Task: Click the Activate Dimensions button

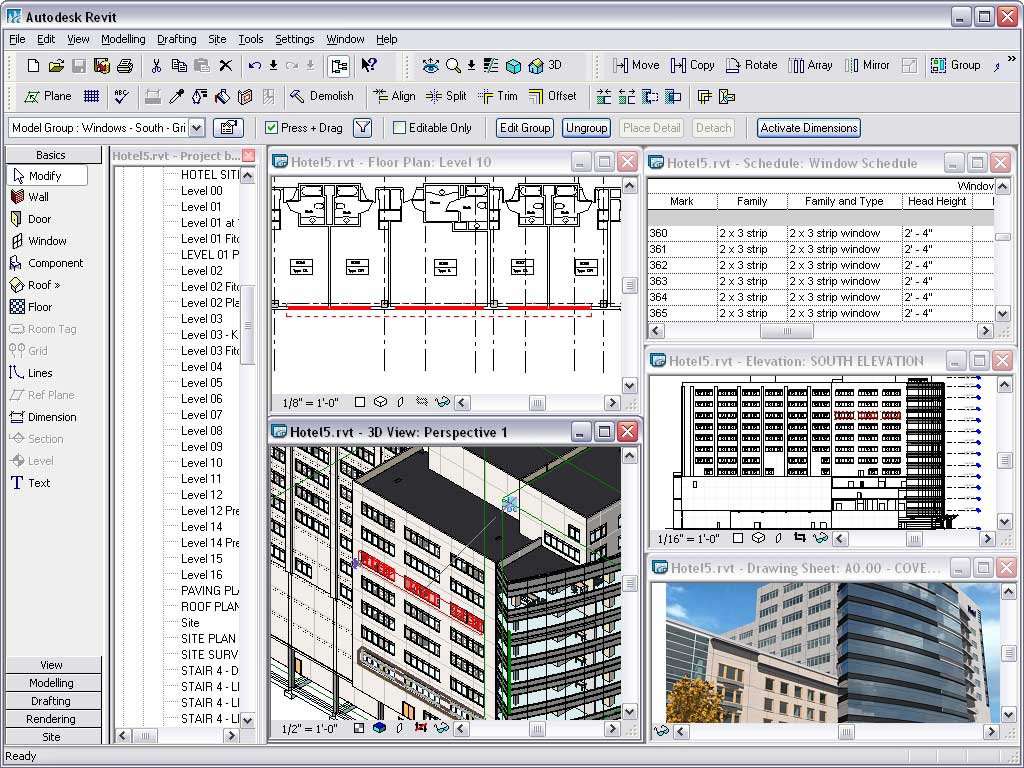Action: (809, 128)
